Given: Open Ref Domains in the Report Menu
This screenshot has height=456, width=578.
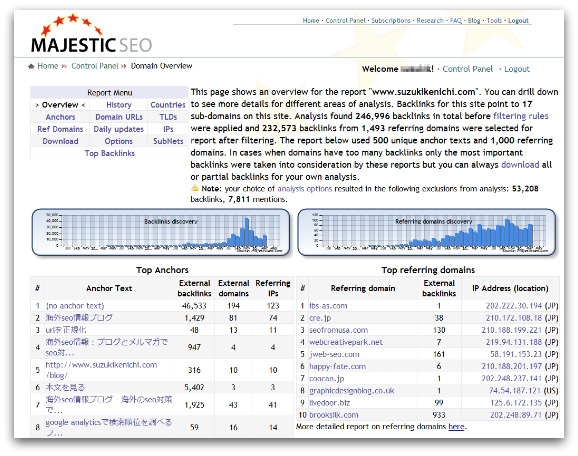Looking at the screenshot, I should point(60,129).
